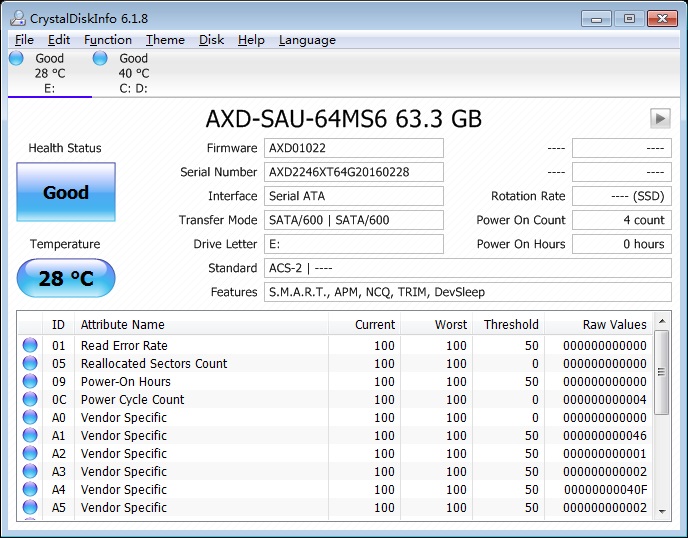
Task: Click the next disk arrow button
Action: [660, 118]
